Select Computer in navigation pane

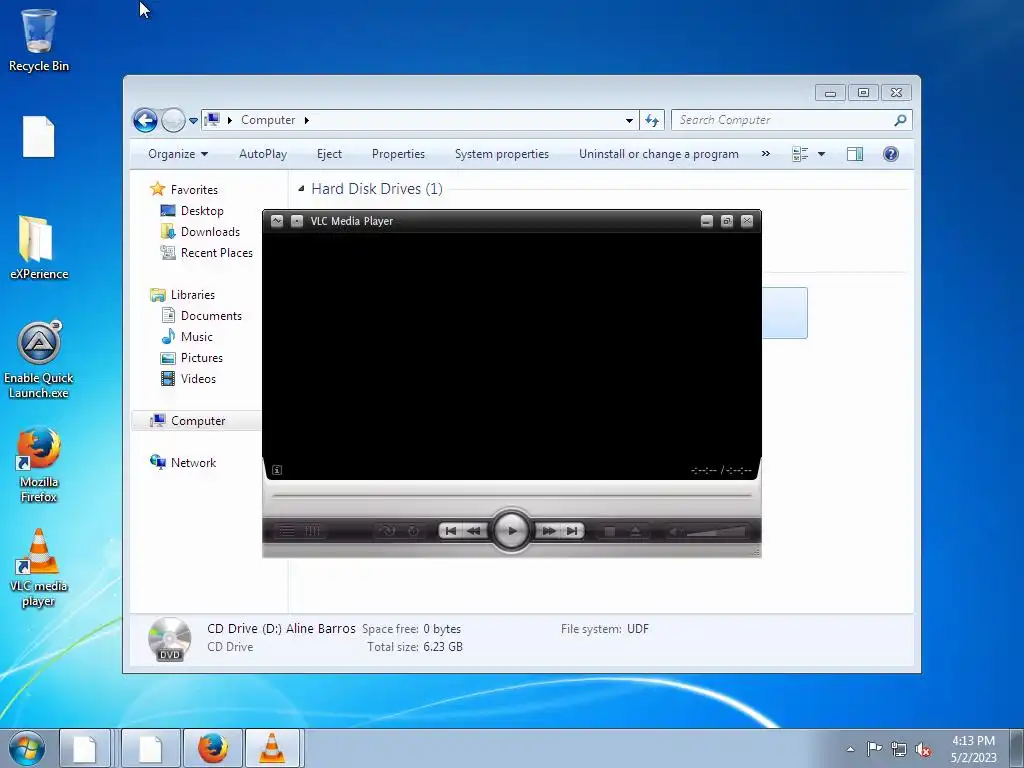pyautogui.click(x=187, y=421)
